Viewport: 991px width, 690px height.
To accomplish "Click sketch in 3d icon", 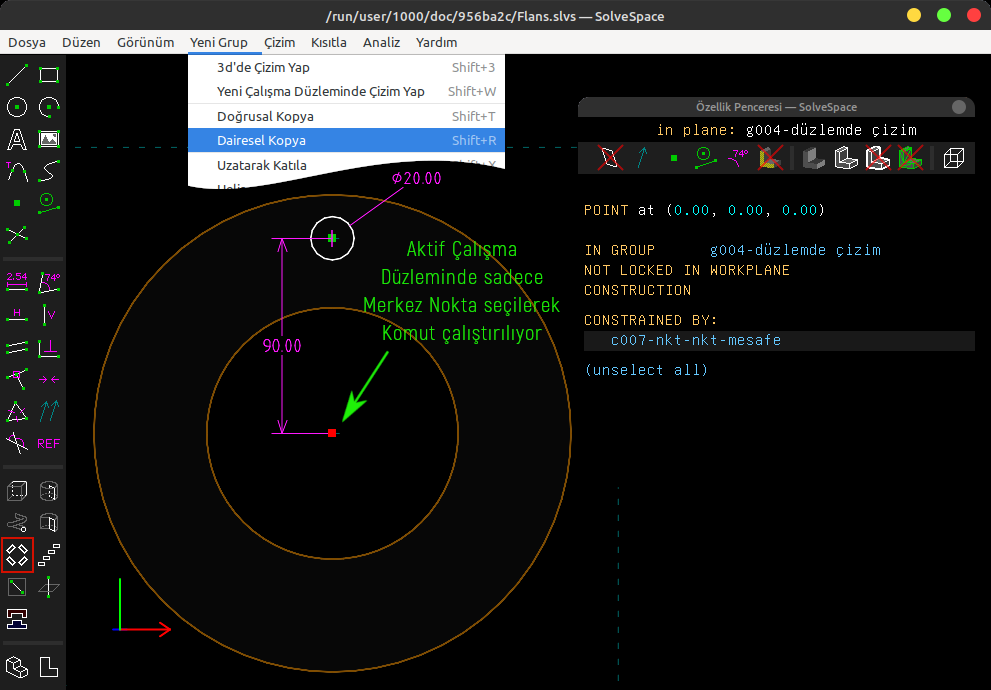I will point(49,587).
